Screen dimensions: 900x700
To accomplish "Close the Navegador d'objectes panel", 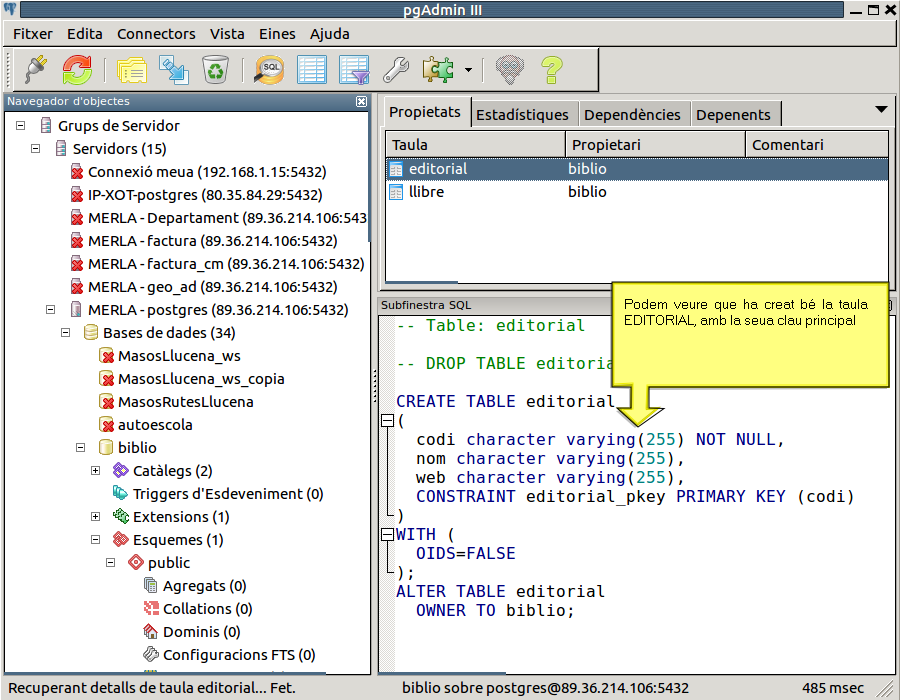I will coord(361,102).
